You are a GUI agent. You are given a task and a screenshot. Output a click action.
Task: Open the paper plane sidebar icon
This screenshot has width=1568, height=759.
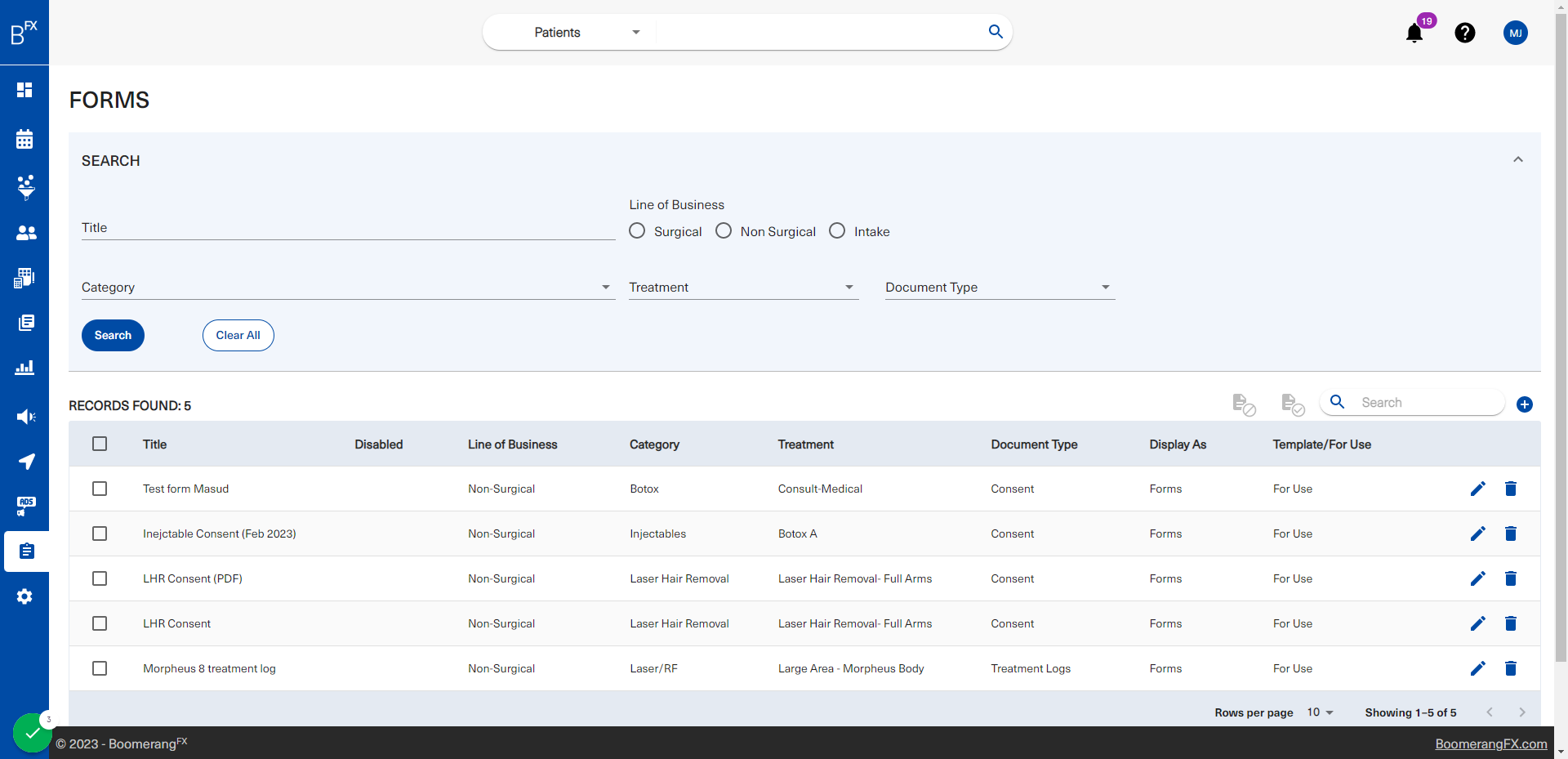pyautogui.click(x=26, y=462)
